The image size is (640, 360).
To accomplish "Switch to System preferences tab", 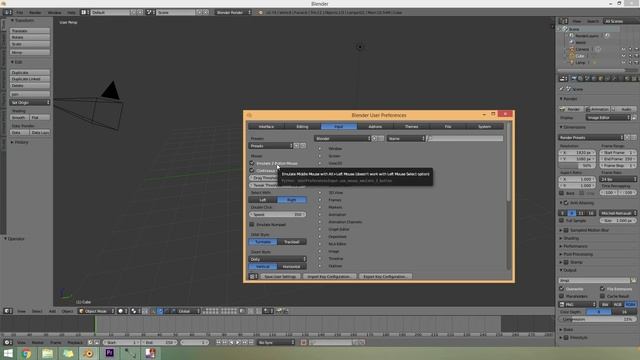I will click(x=484, y=127).
